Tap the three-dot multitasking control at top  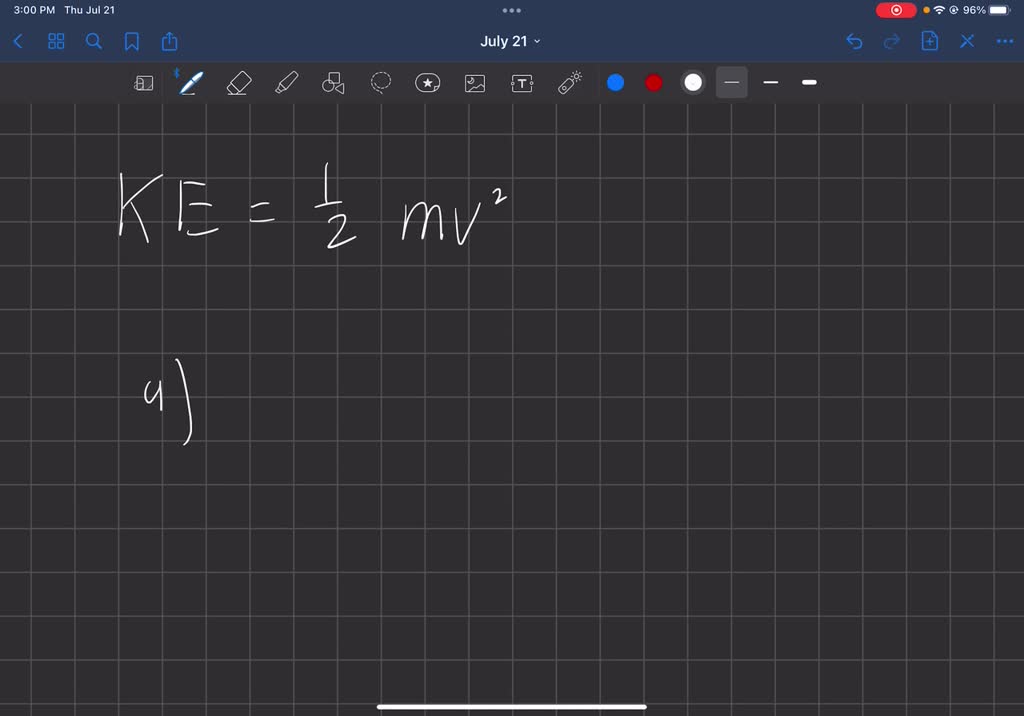pyautogui.click(x=512, y=10)
